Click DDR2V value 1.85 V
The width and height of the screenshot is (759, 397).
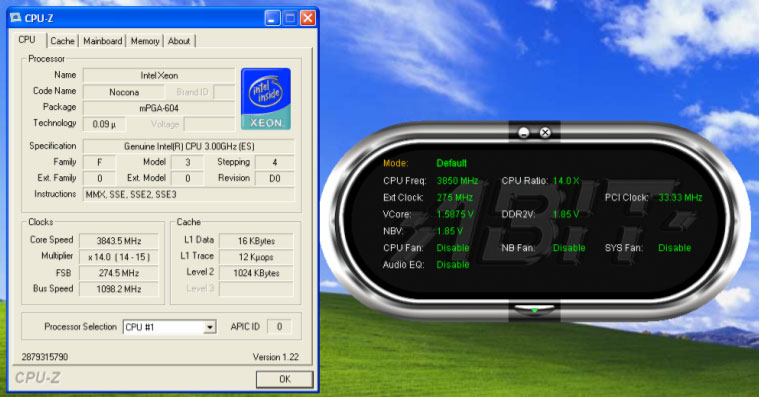click(x=566, y=214)
